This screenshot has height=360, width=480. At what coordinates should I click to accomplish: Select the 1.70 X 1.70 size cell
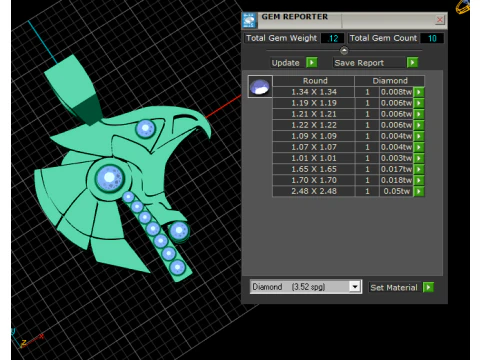[314, 180]
